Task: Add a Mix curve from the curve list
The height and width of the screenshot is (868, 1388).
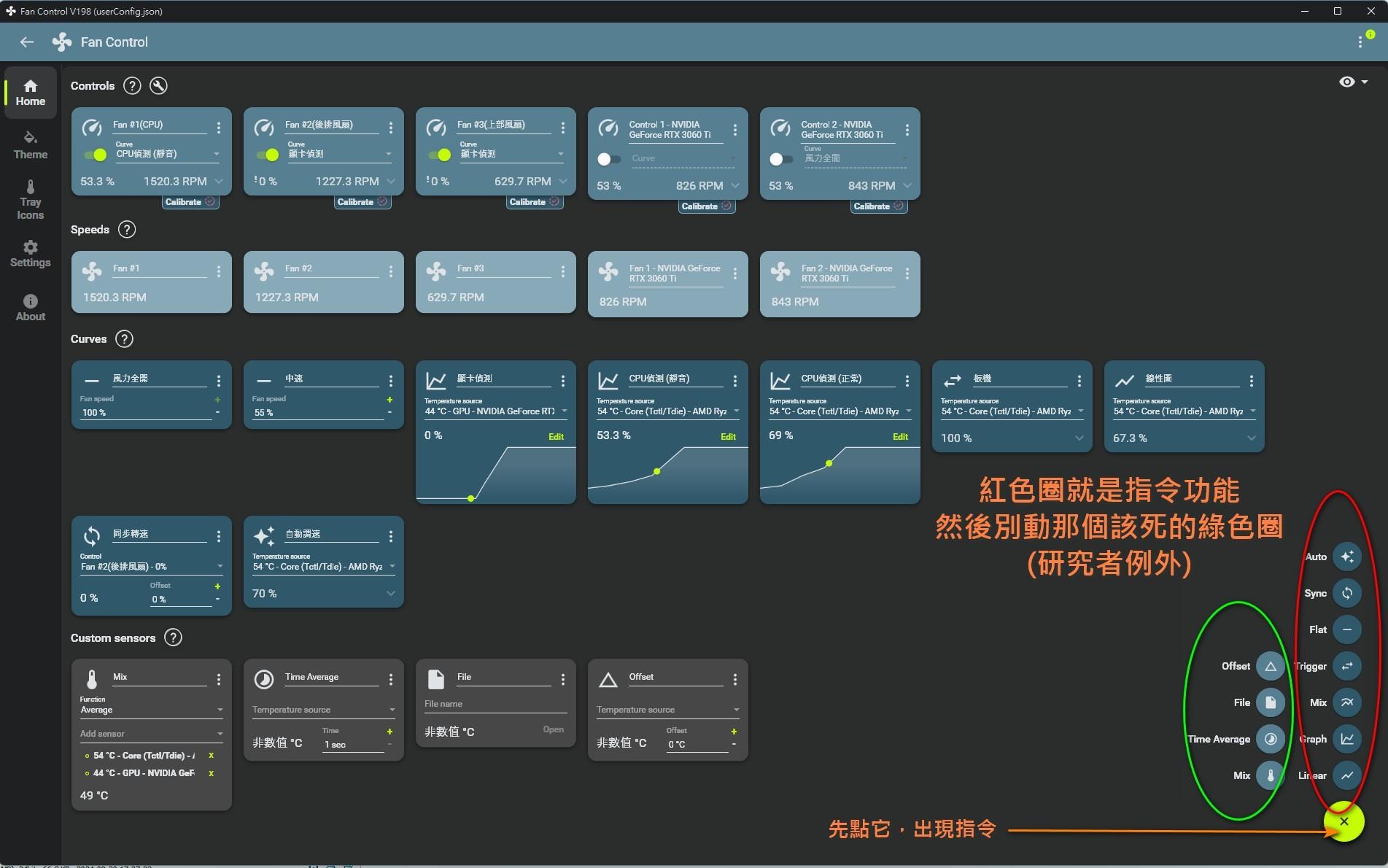Action: click(x=1346, y=702)
